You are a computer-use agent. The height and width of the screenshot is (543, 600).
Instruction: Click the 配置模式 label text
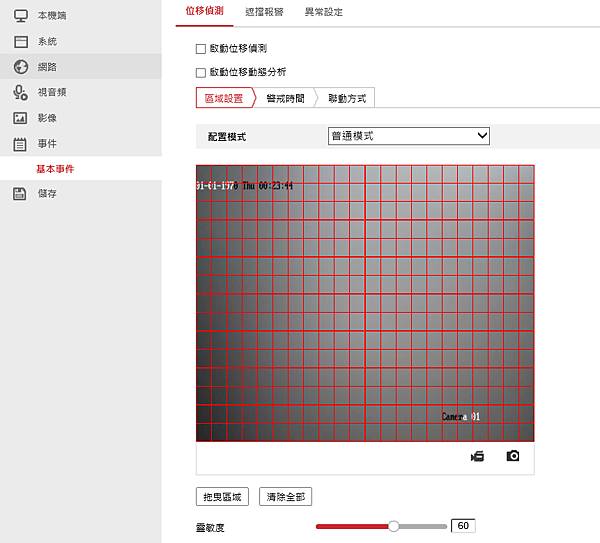(x=227, y=137)
